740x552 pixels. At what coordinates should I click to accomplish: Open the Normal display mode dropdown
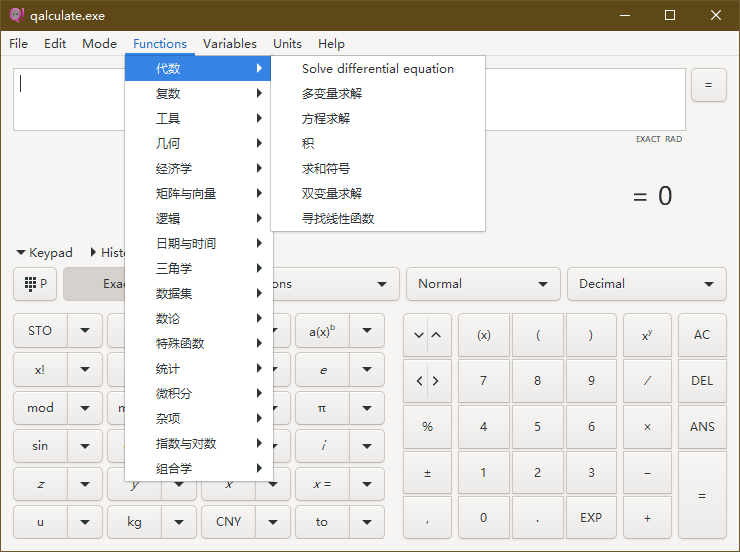pos(484,284)
